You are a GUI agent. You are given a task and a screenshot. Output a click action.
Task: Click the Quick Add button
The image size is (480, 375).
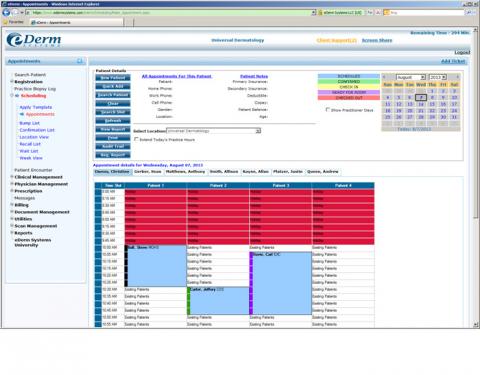click(113, 86)
